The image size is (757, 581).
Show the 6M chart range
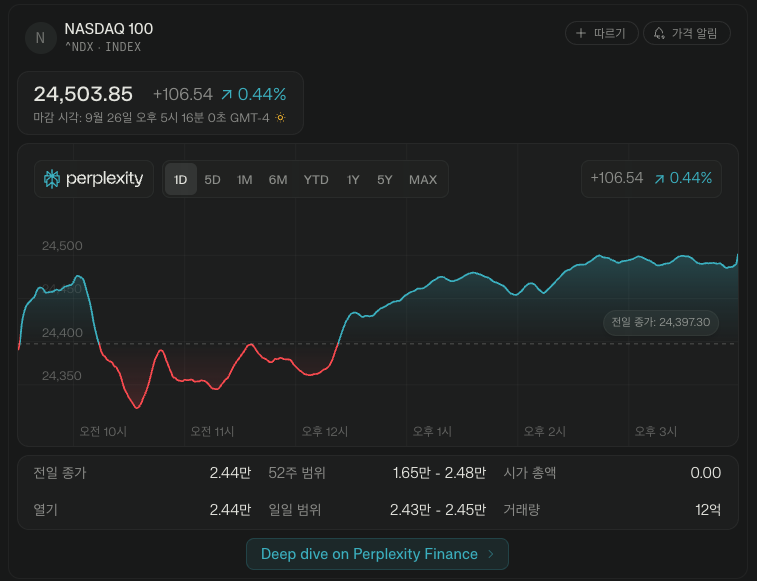click(x=278, y=180)
